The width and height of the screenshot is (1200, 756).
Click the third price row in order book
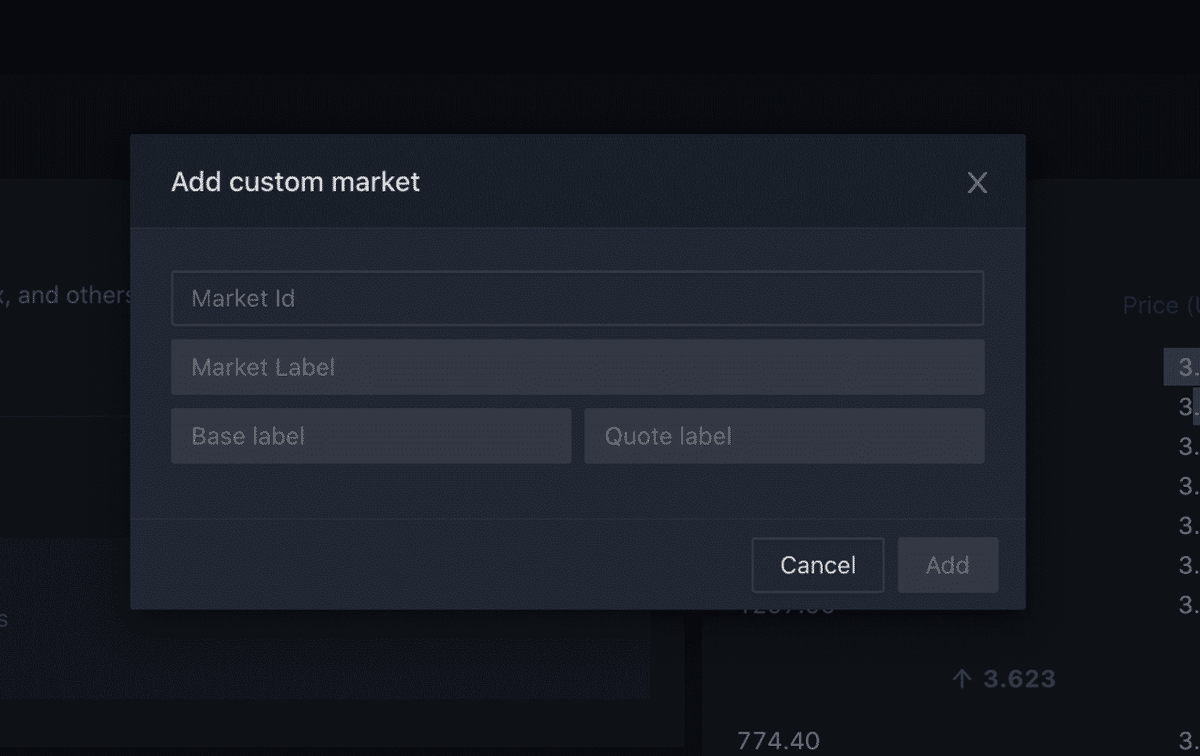pos(1188,446)
